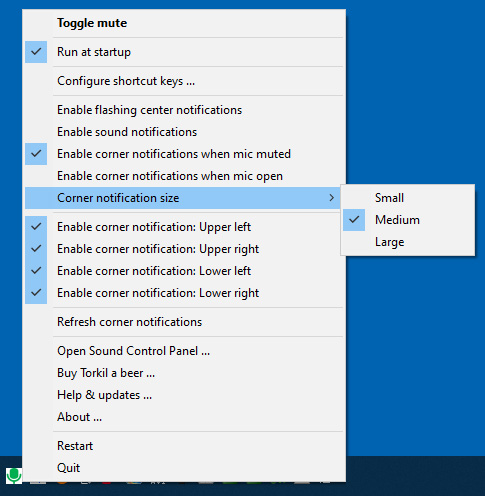Enable flashing center notifications

point(184,110)
